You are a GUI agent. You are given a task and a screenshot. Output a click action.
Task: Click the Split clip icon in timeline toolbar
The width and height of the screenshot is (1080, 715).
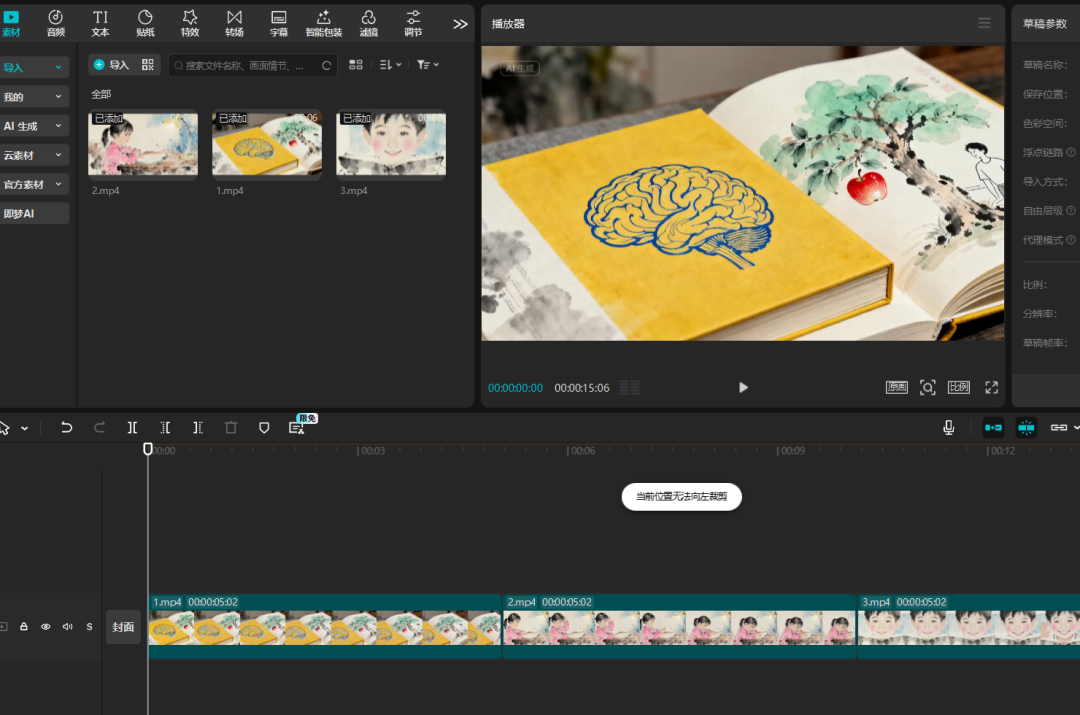[x=132, y=427]
